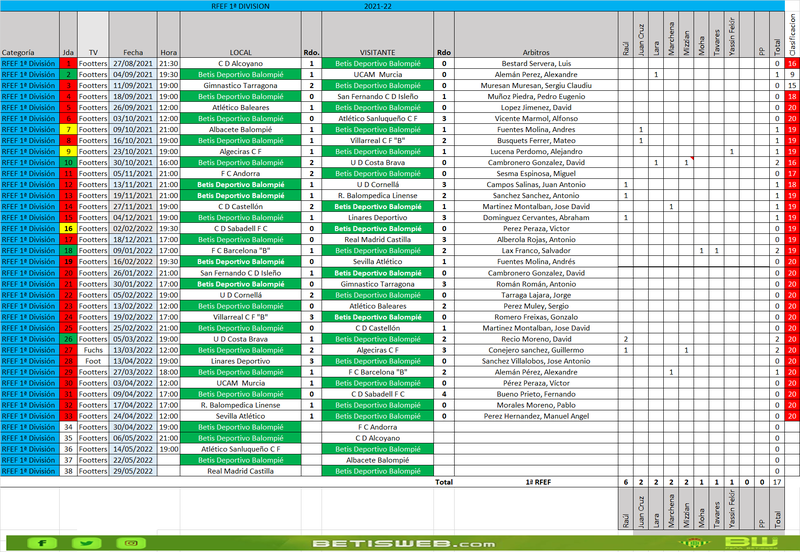Image resolution: width=800 pixels, height=552 pixels.
Task: Select the 'Albacete Balompié' local cell in matchday 7
Action: coord(240,130)
